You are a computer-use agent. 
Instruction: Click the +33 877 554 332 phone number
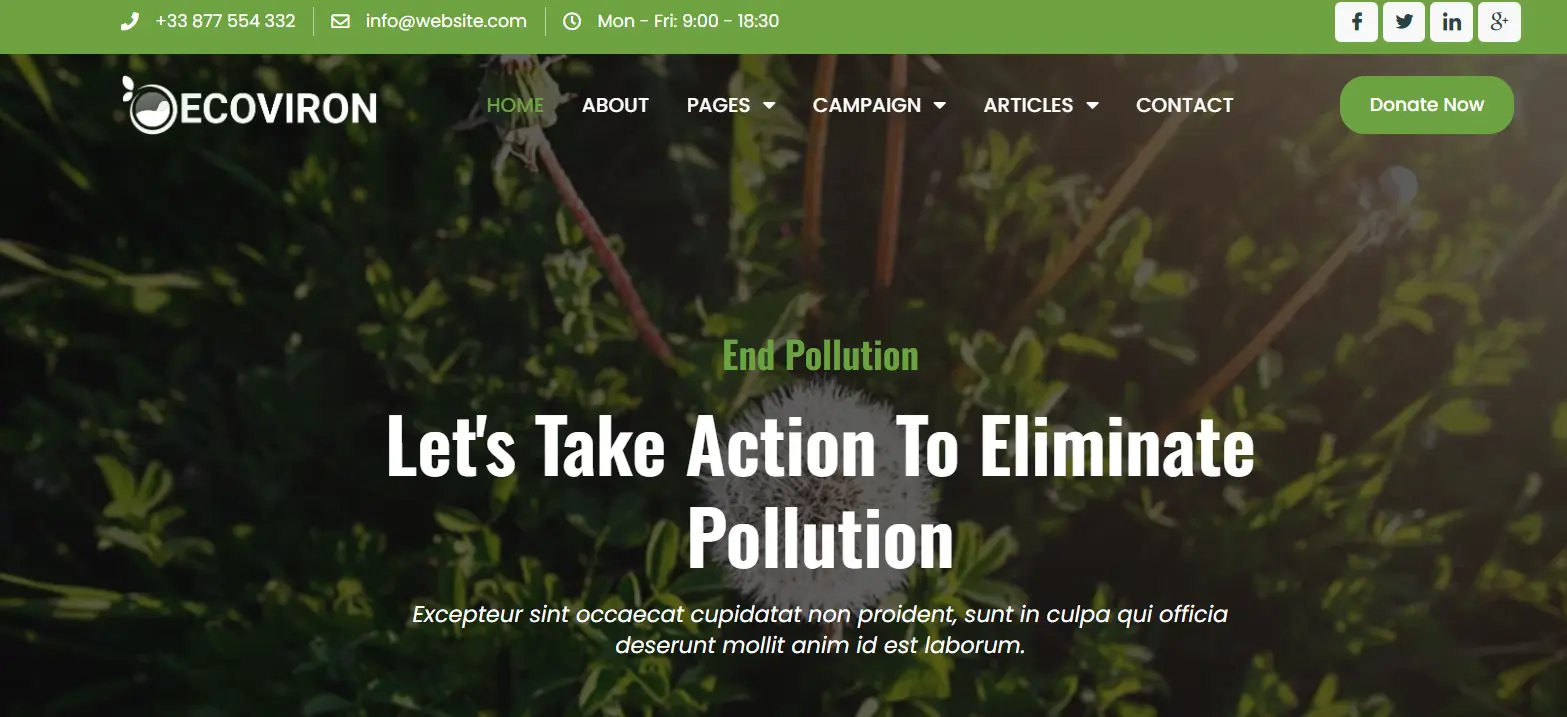[225, 21]
